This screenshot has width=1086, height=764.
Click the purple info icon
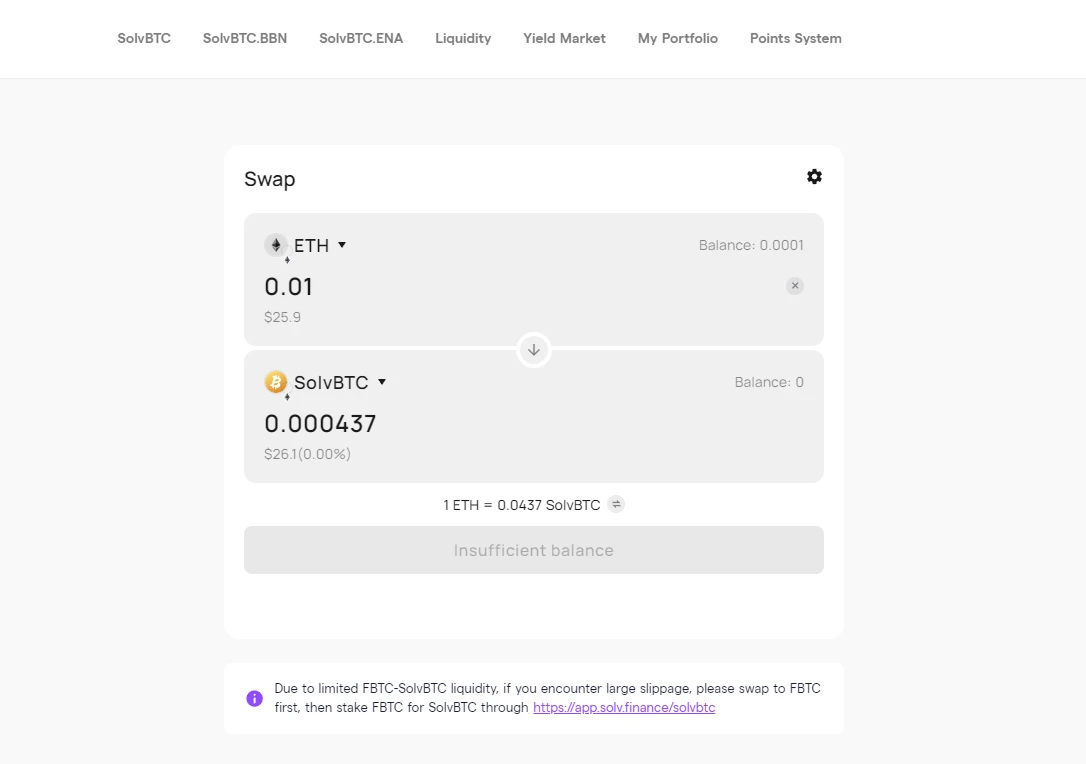255,698
